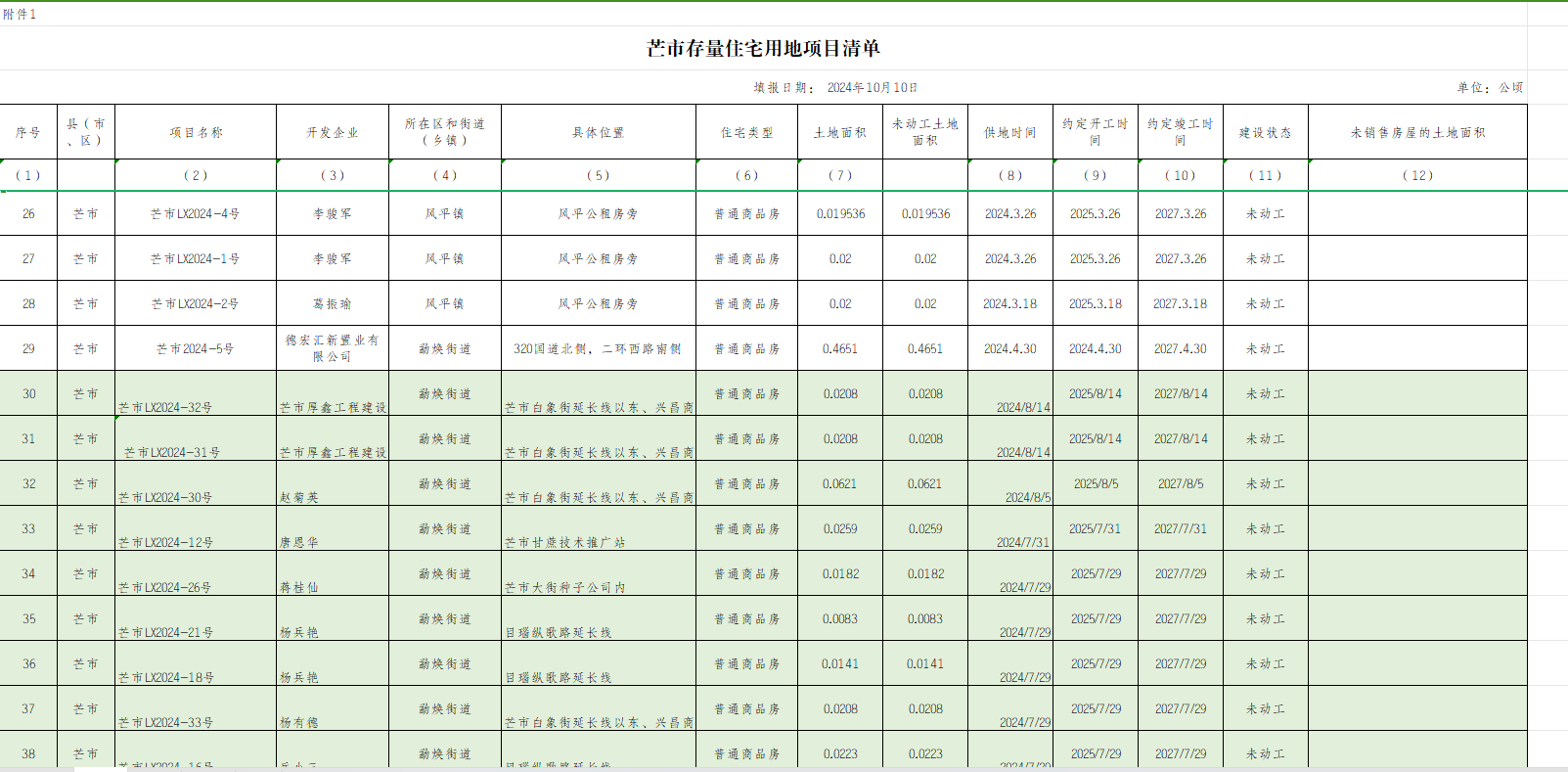Click the "填报日期:" label
Screen dimensions: 1568x772
tap(784, 87)
